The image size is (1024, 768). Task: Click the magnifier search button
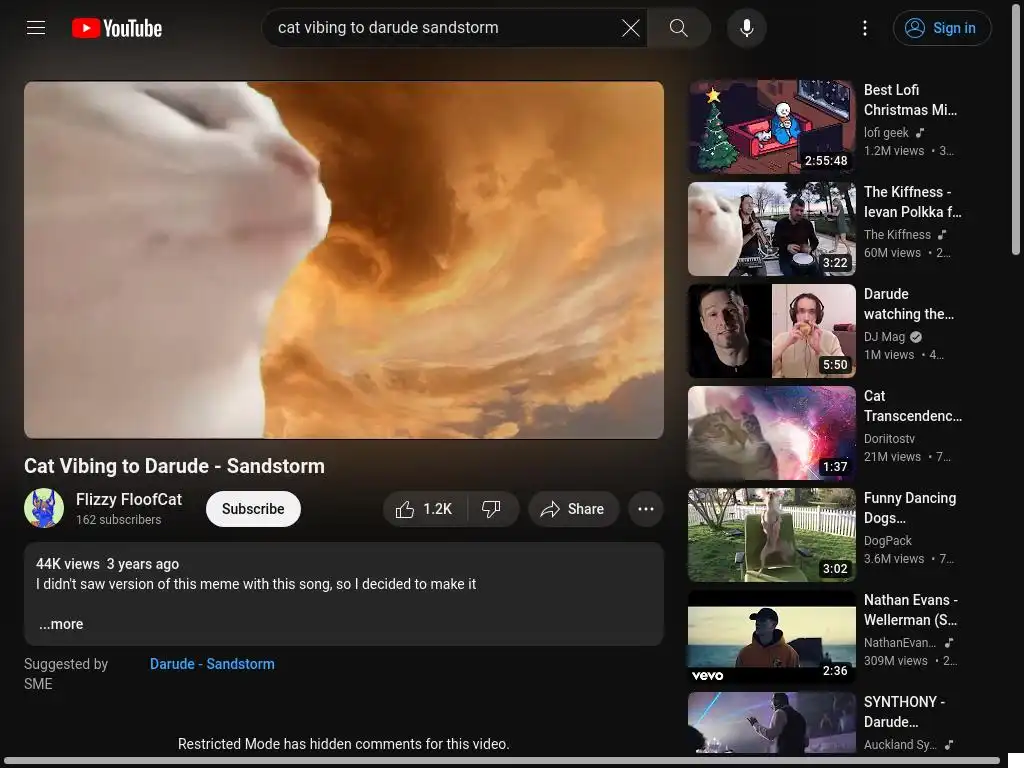(x=679, y=28)
